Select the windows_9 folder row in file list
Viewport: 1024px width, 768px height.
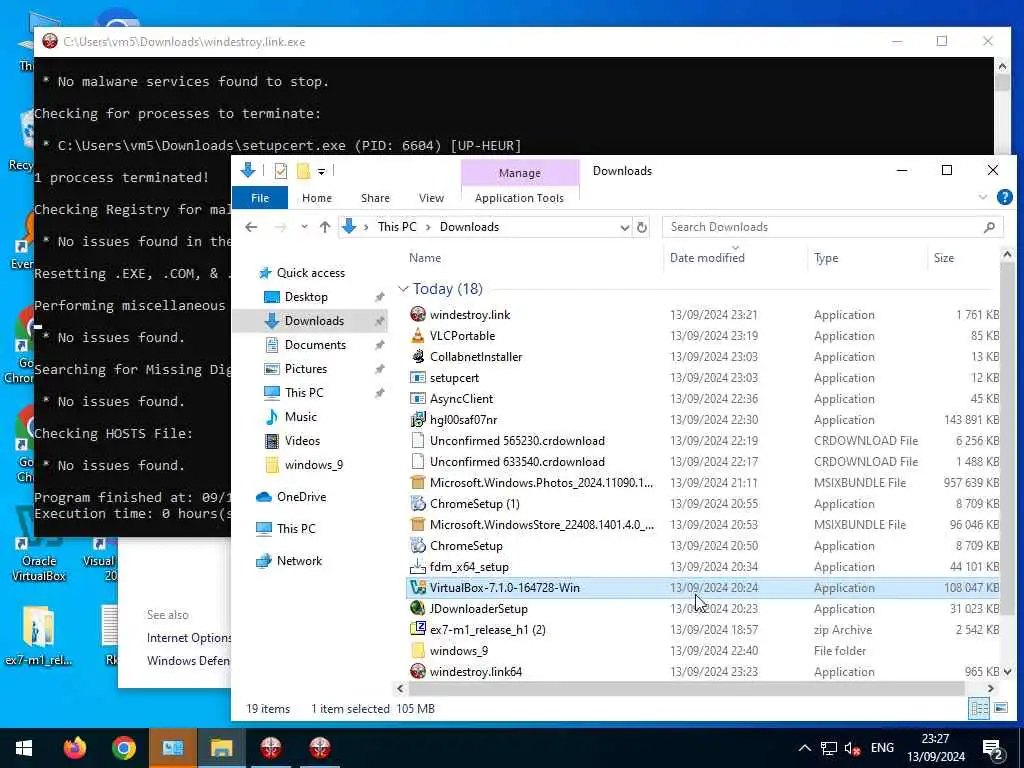pyautogui.click(x=703, y=650)
